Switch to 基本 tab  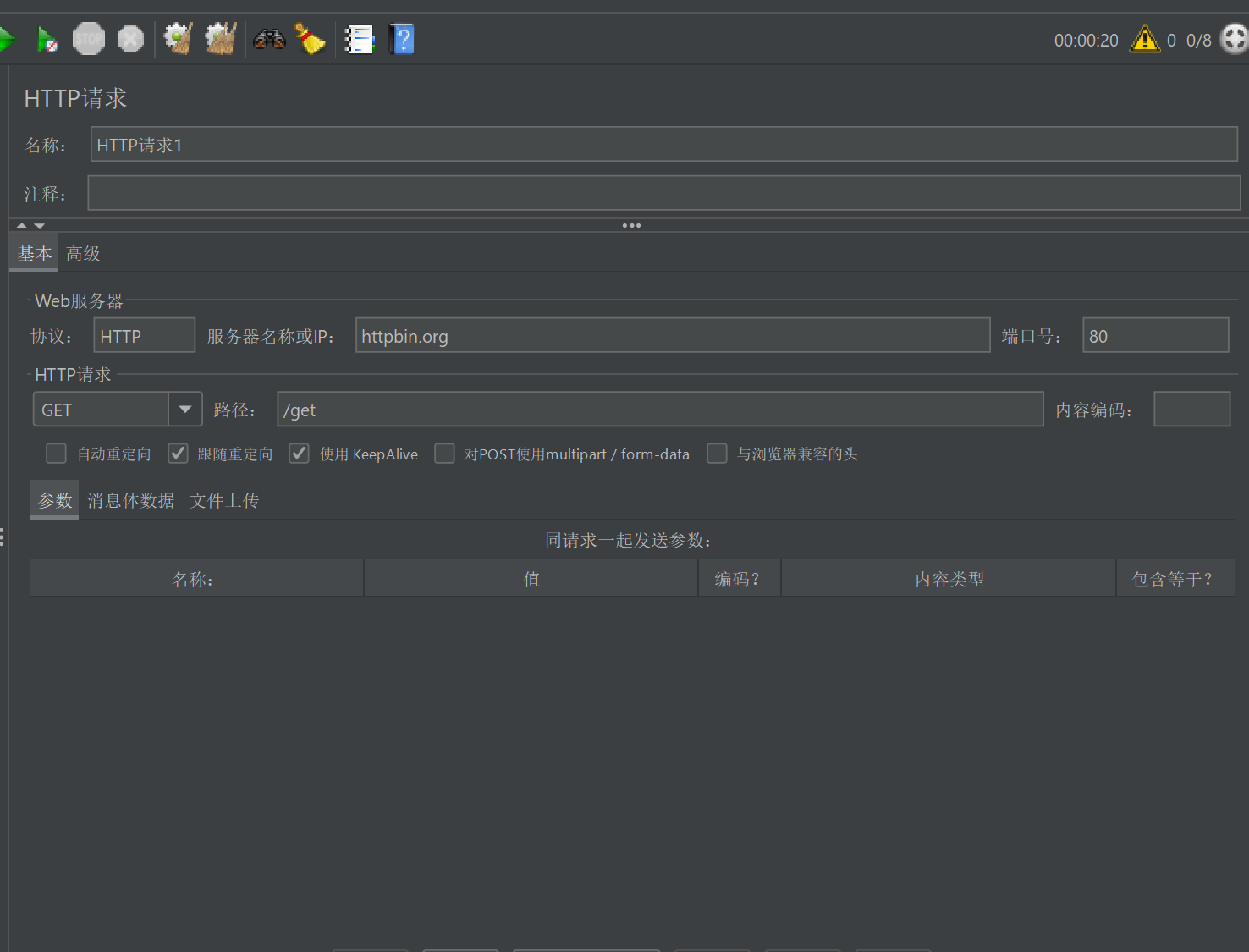(x=34, y=253)
